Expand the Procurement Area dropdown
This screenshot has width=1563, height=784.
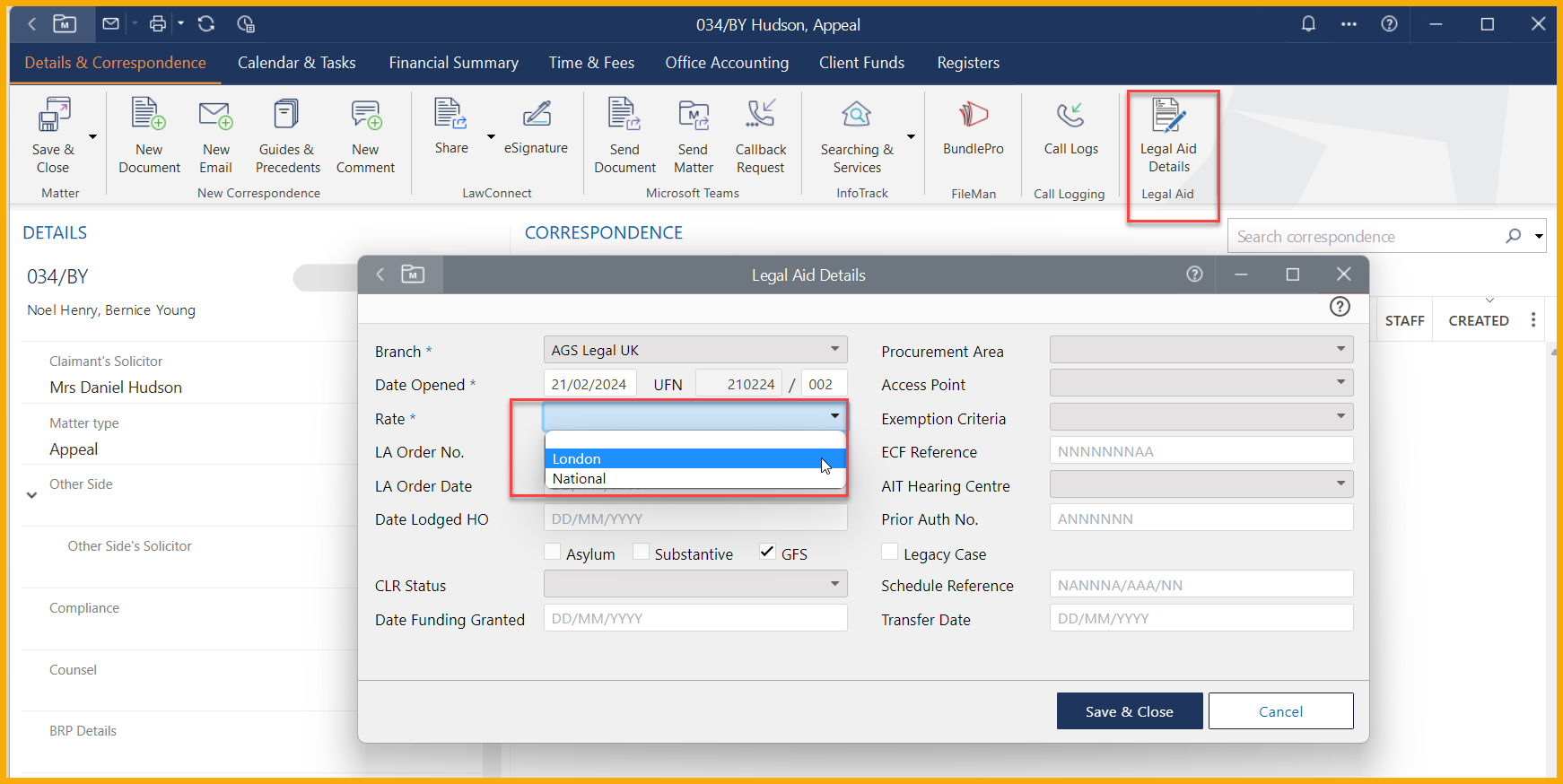pos(1201,350)
